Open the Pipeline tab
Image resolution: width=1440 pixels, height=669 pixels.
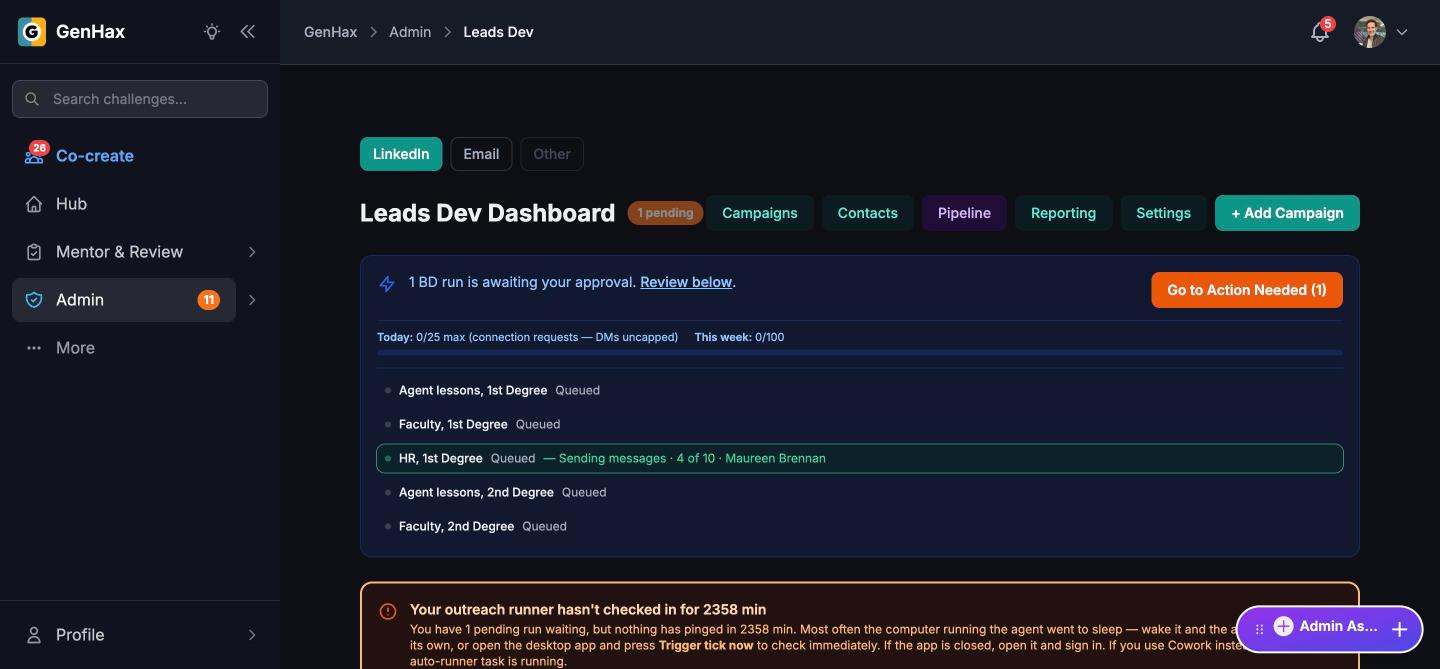[x=964, y=213]
